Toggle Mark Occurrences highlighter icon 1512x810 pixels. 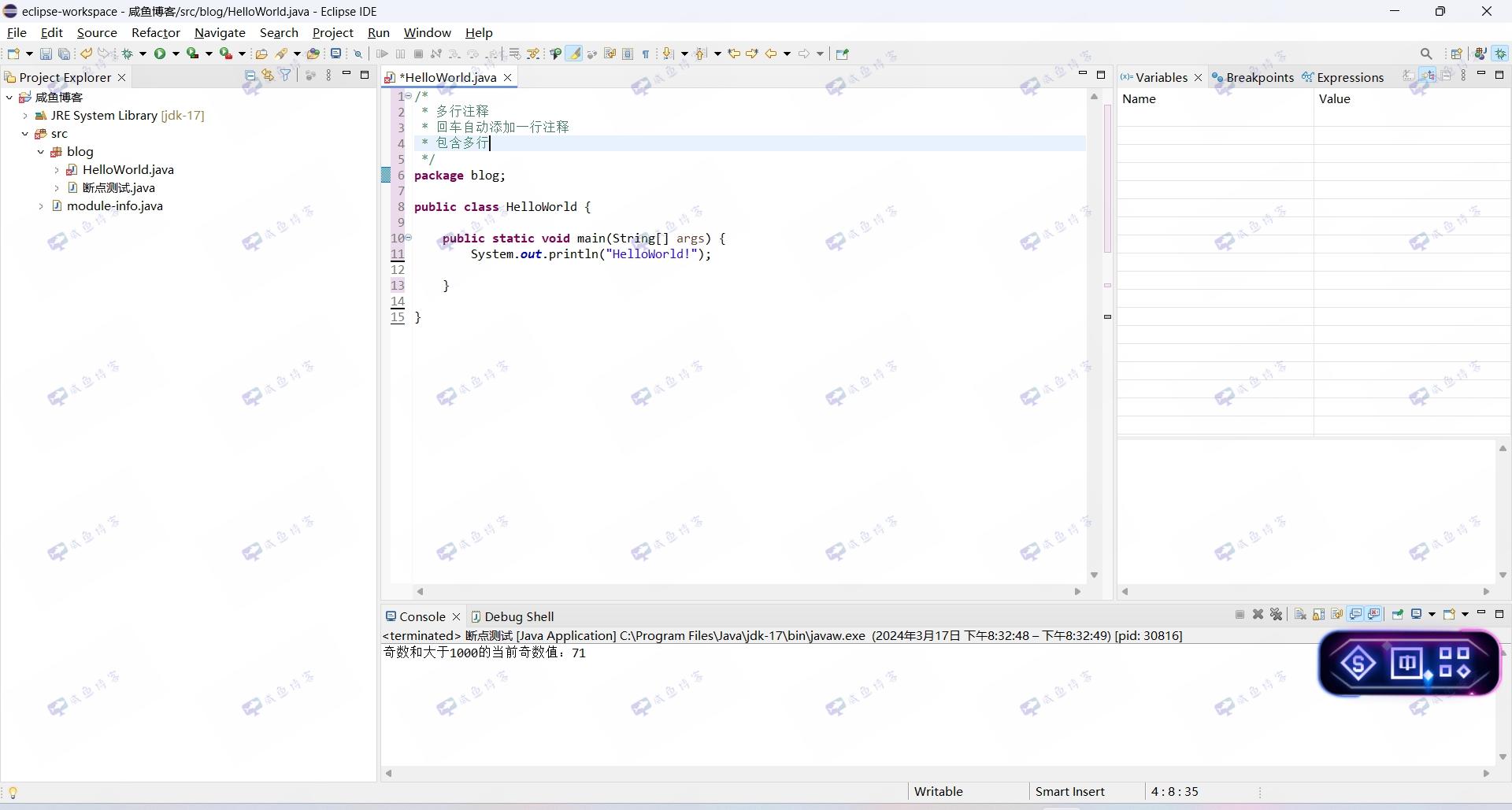coord(574,54)
